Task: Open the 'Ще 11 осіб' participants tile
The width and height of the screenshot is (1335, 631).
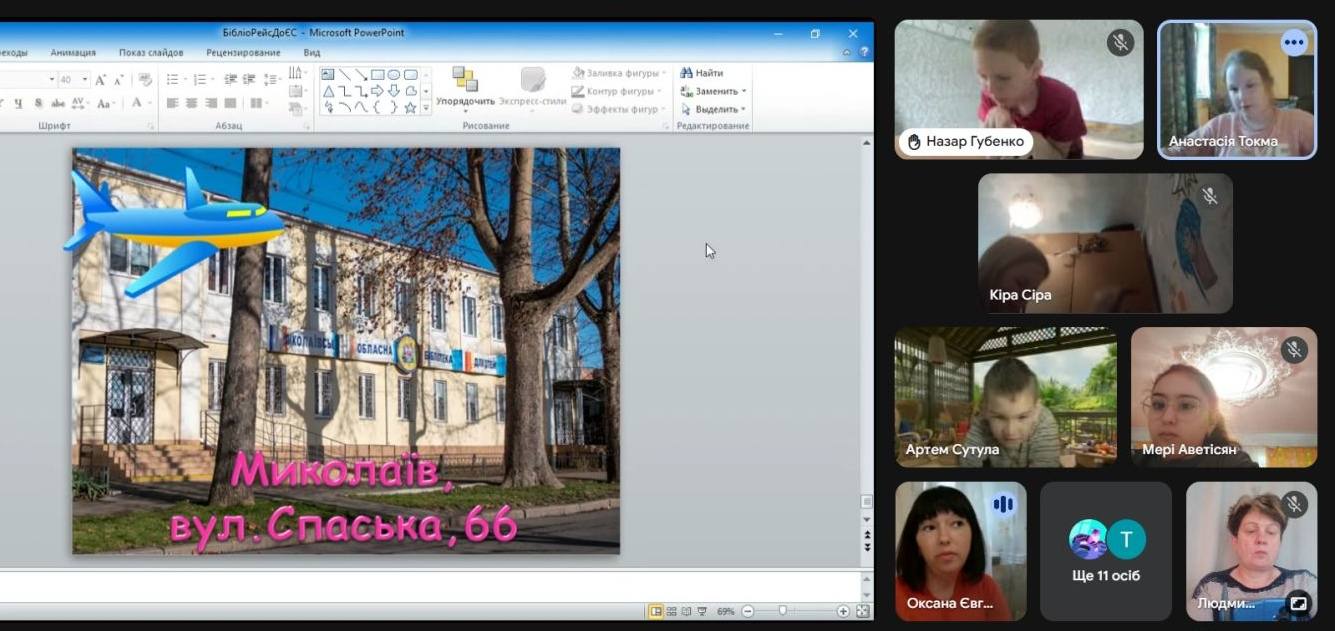Action: click(x=1105, y=552)
